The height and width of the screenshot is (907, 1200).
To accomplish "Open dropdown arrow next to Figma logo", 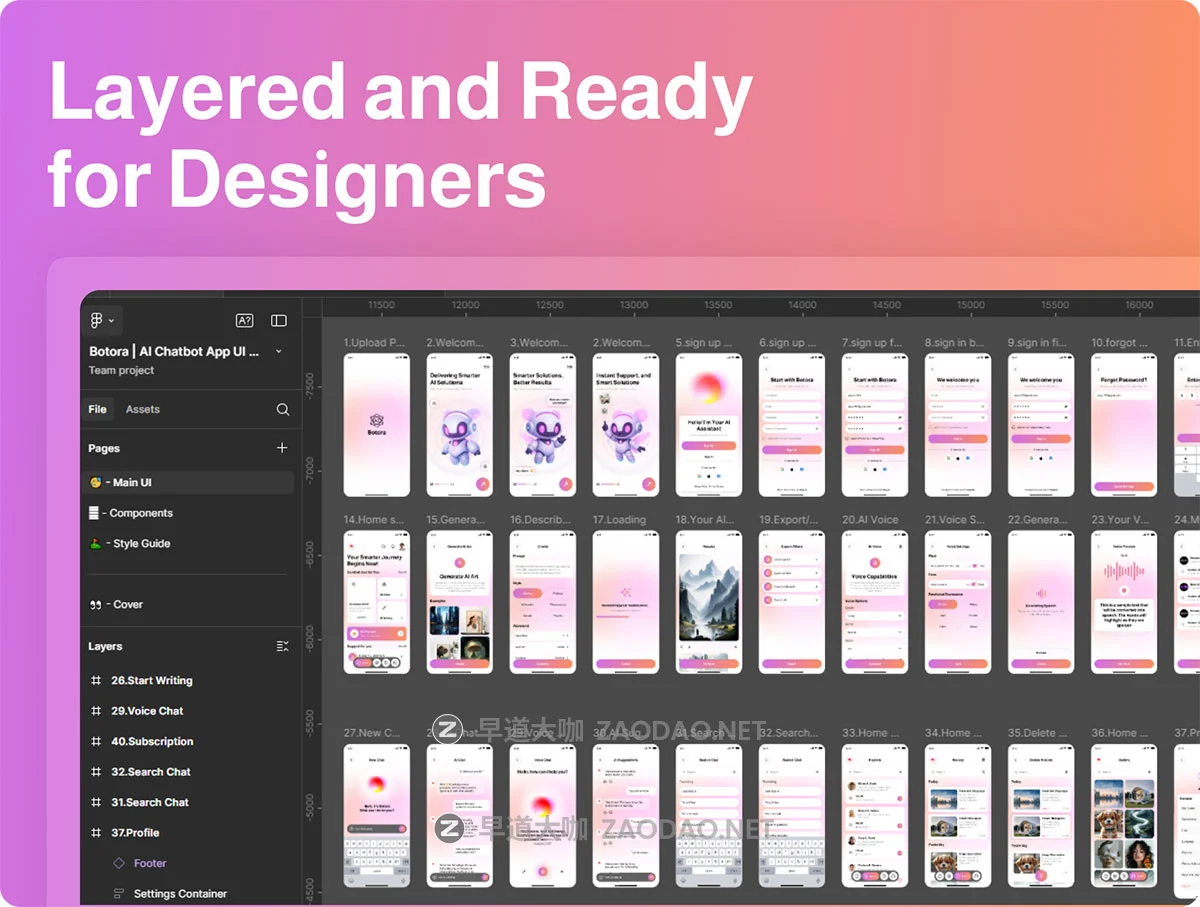I will click(112, 321).
